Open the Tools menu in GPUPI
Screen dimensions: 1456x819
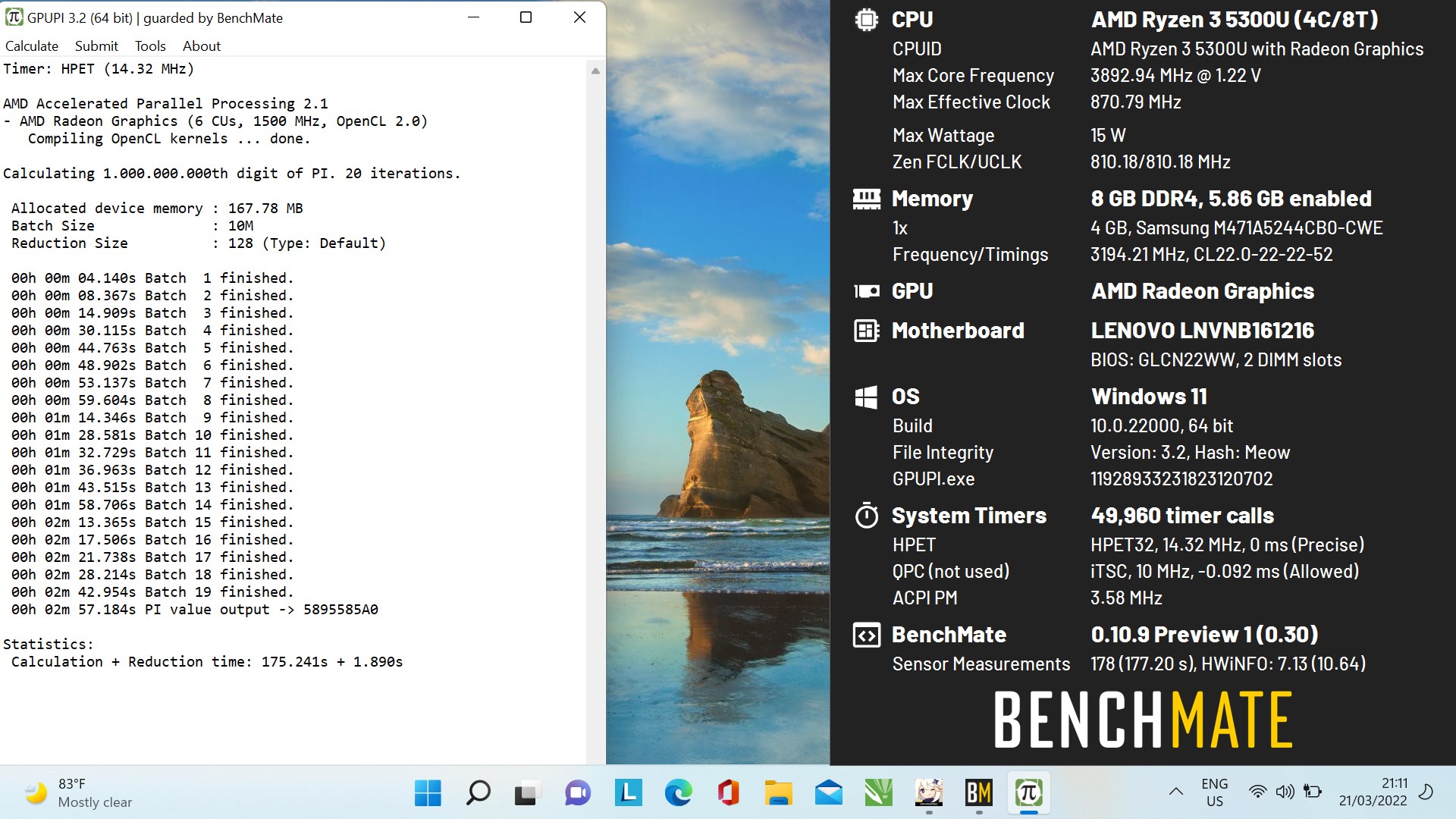click(150, 46)
